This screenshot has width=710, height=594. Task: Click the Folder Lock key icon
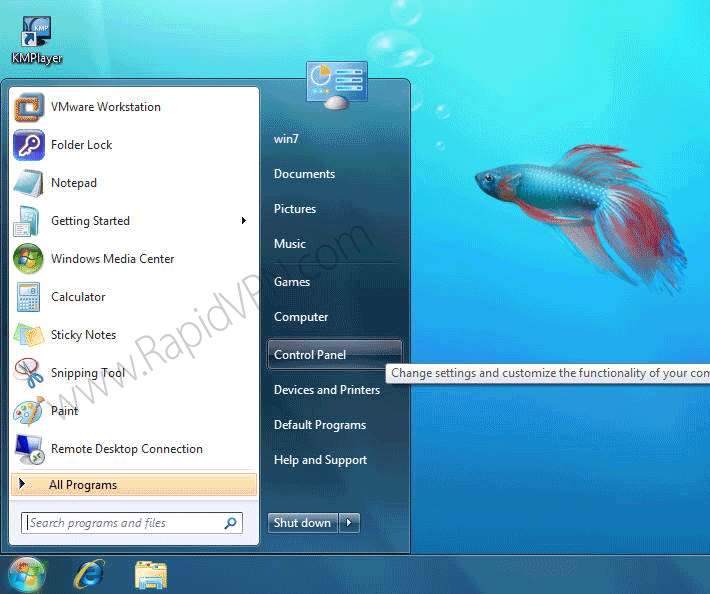point(29,145)
